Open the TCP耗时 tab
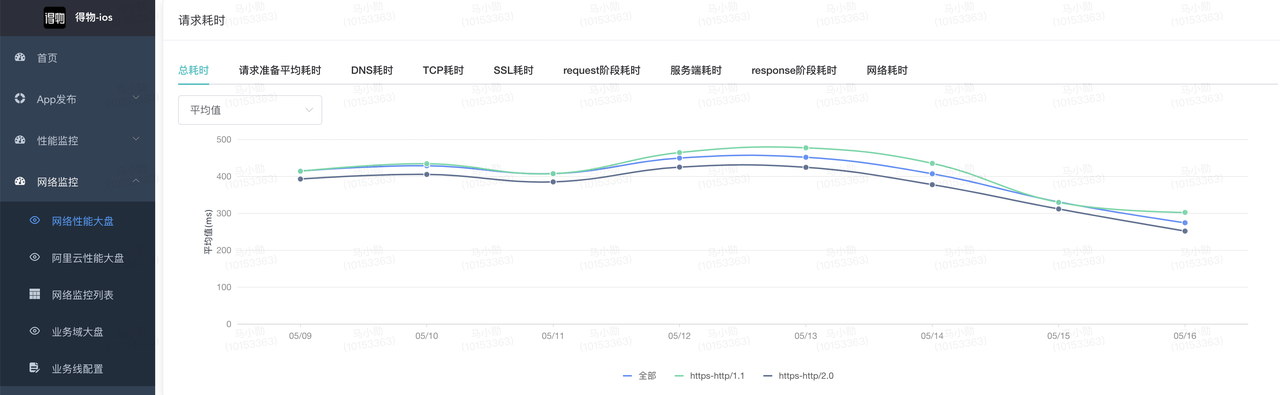1280x395 pixels. pyautogui.click(x=443, y=71)
